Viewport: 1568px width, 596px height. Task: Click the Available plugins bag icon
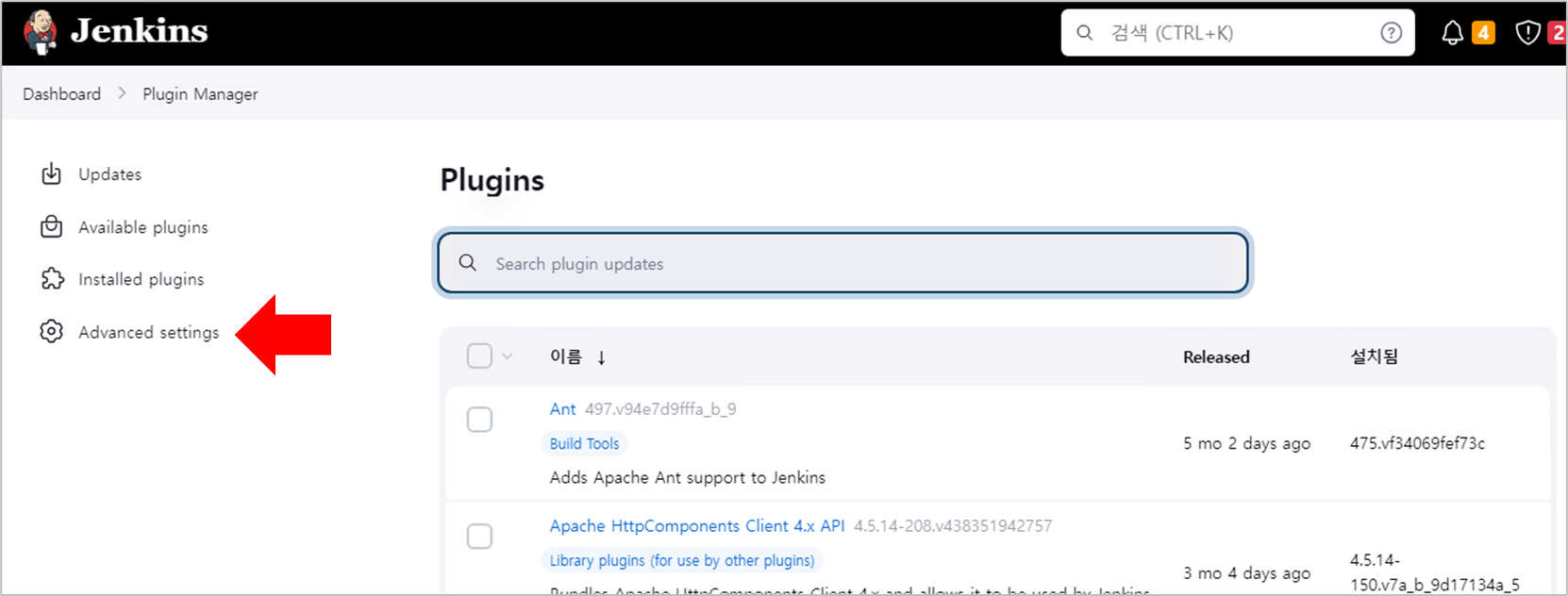(52, 227)
